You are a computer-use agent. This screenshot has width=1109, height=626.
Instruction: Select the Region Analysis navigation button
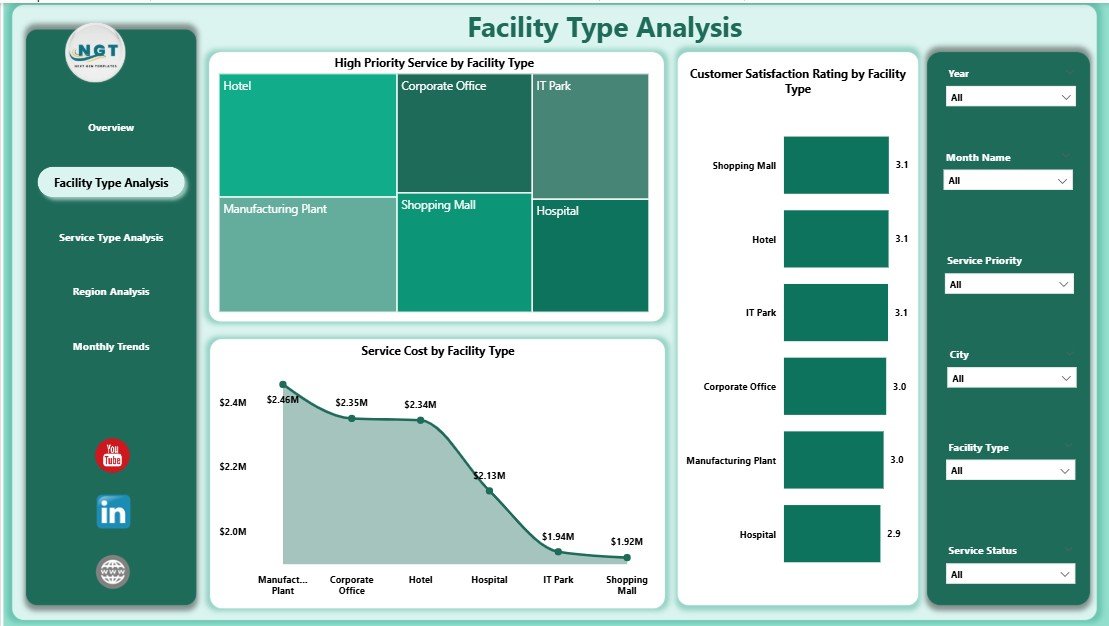tap(111, 291)
